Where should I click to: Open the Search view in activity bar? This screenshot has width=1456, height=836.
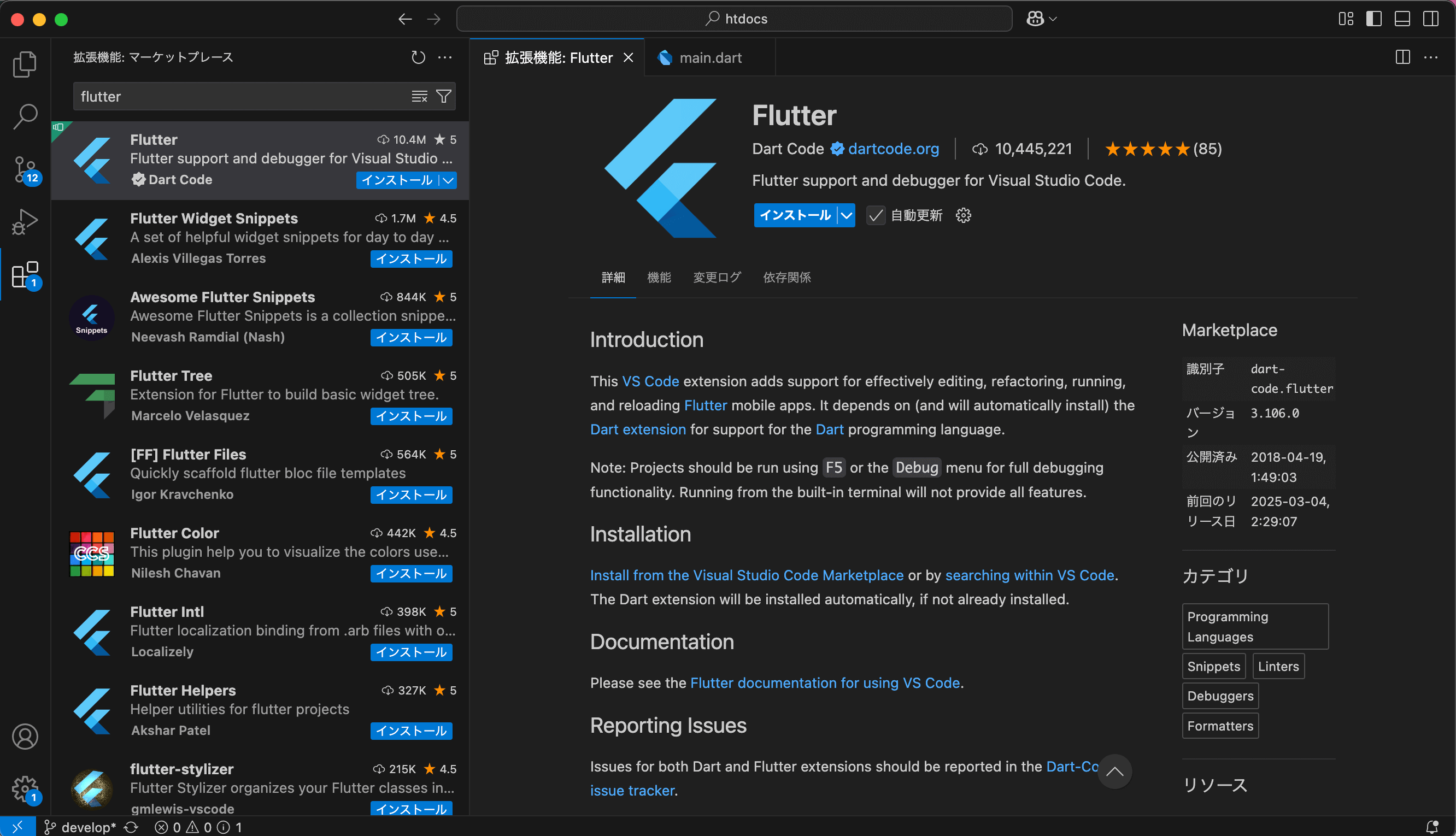25,116
